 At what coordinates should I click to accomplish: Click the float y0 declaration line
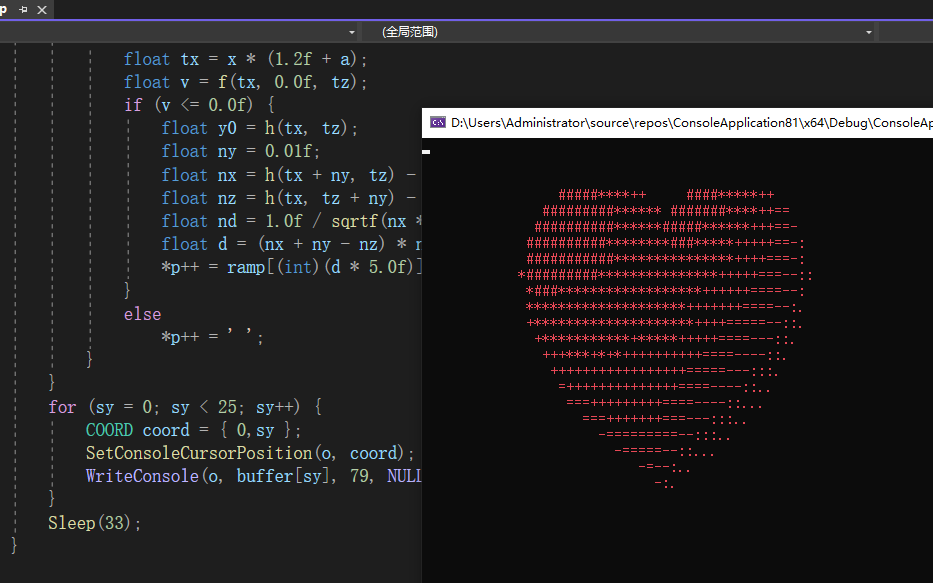[x=259, y=128]
